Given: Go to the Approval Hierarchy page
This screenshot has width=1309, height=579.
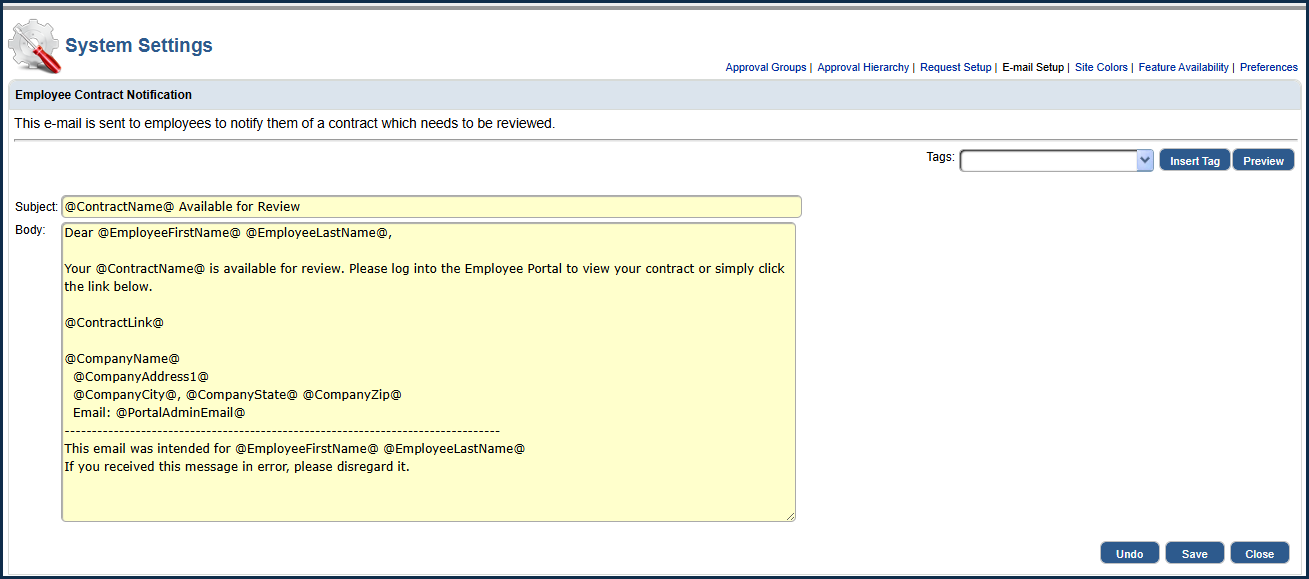Looking at the screenshot, I should tap(863, 68).
